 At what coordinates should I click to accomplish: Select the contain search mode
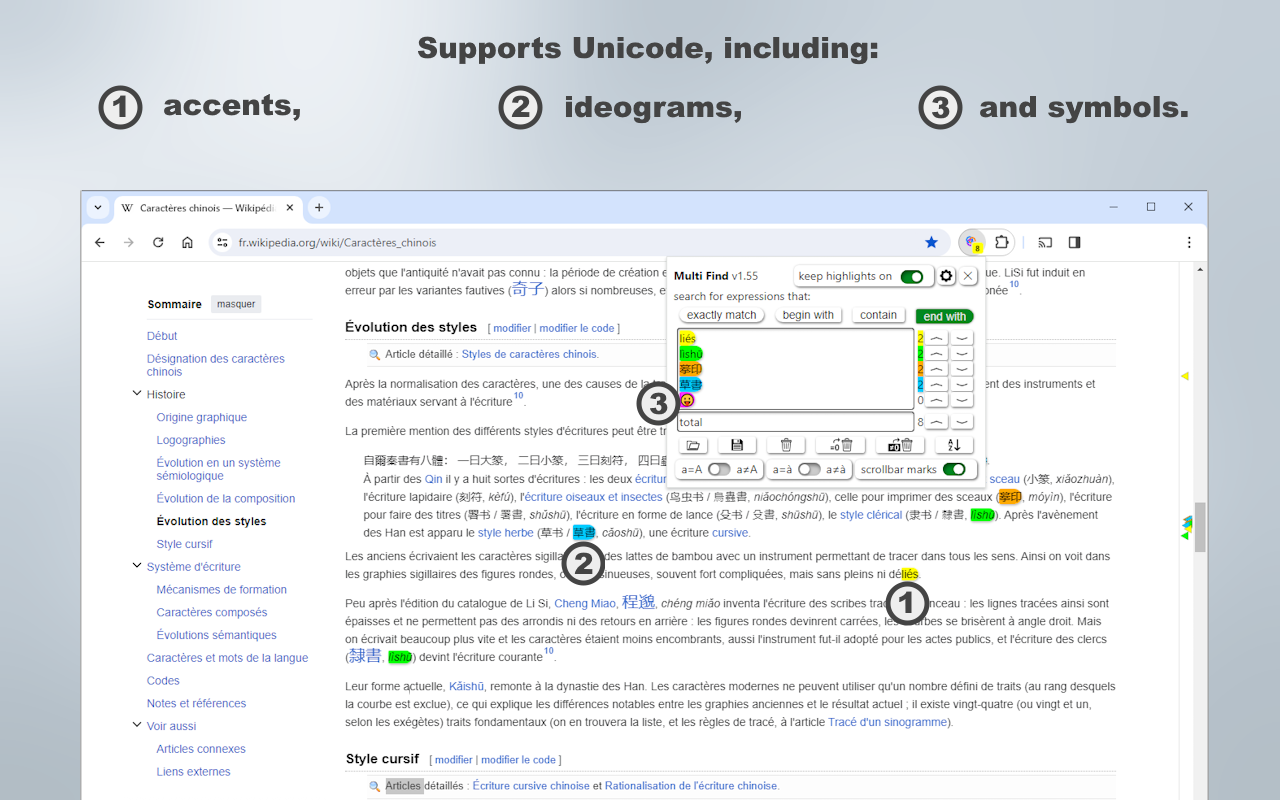click(878, 316)
